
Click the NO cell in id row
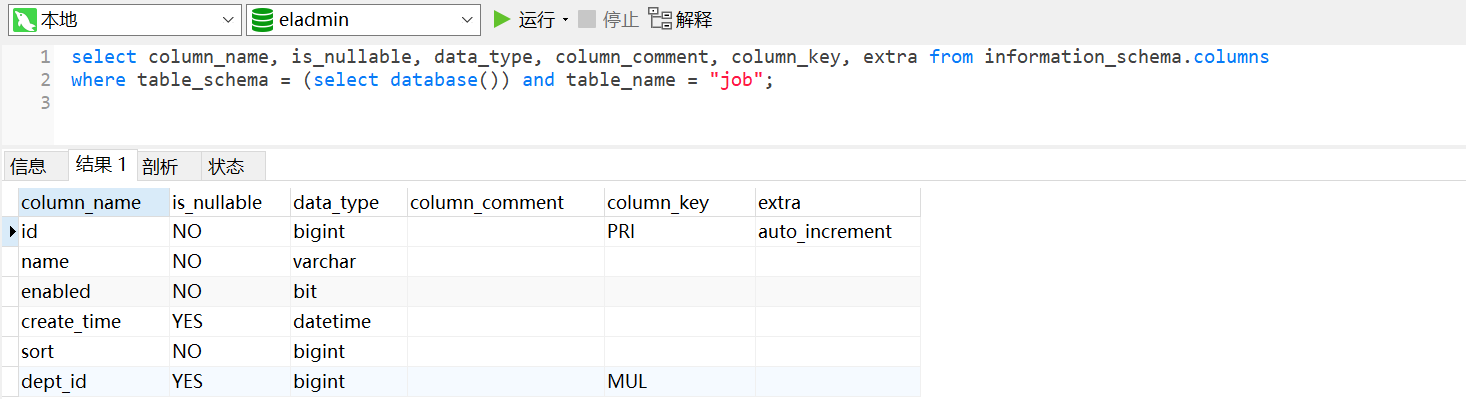coord(230,231)
